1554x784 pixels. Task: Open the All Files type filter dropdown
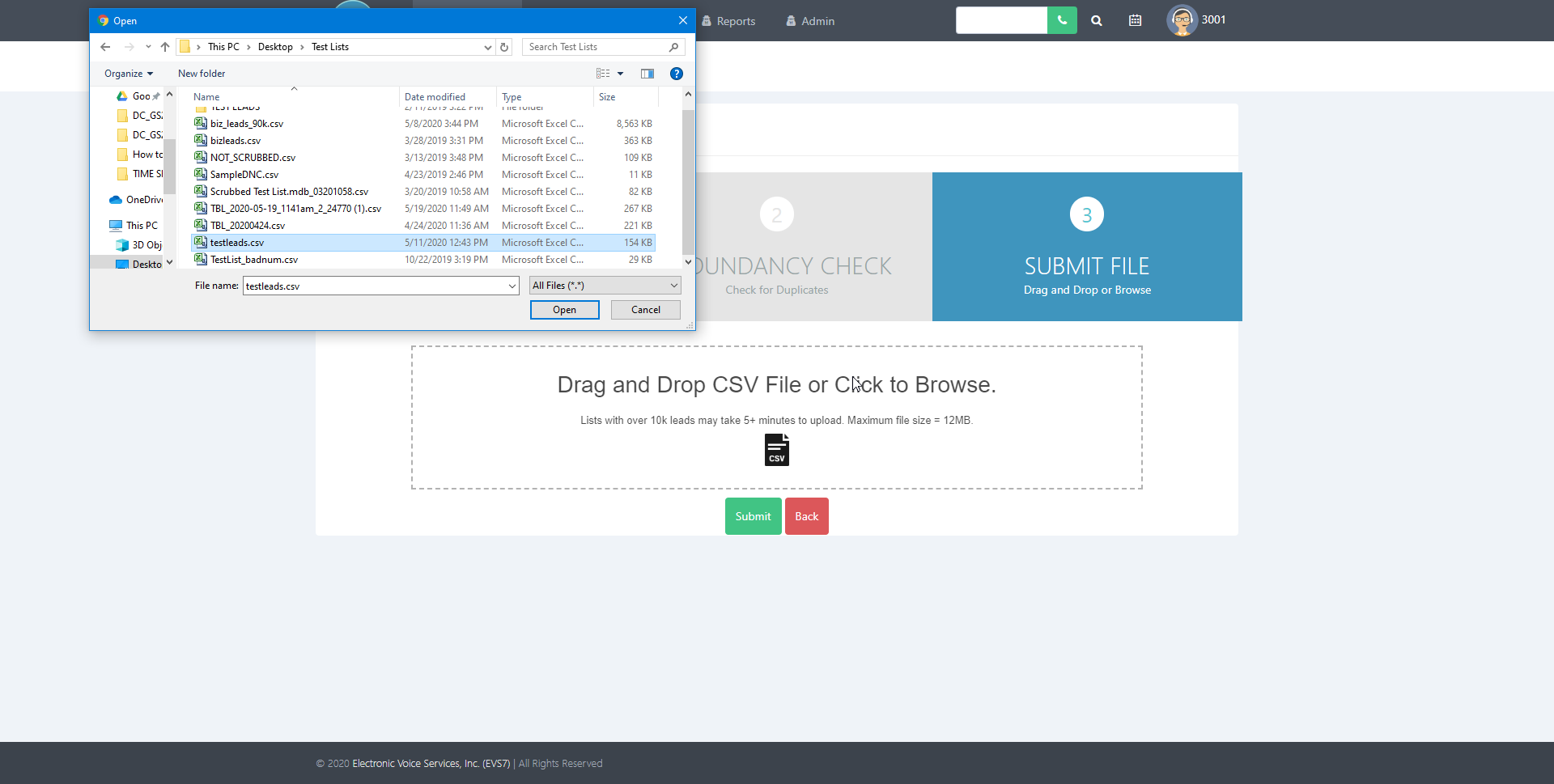[605, 286]
